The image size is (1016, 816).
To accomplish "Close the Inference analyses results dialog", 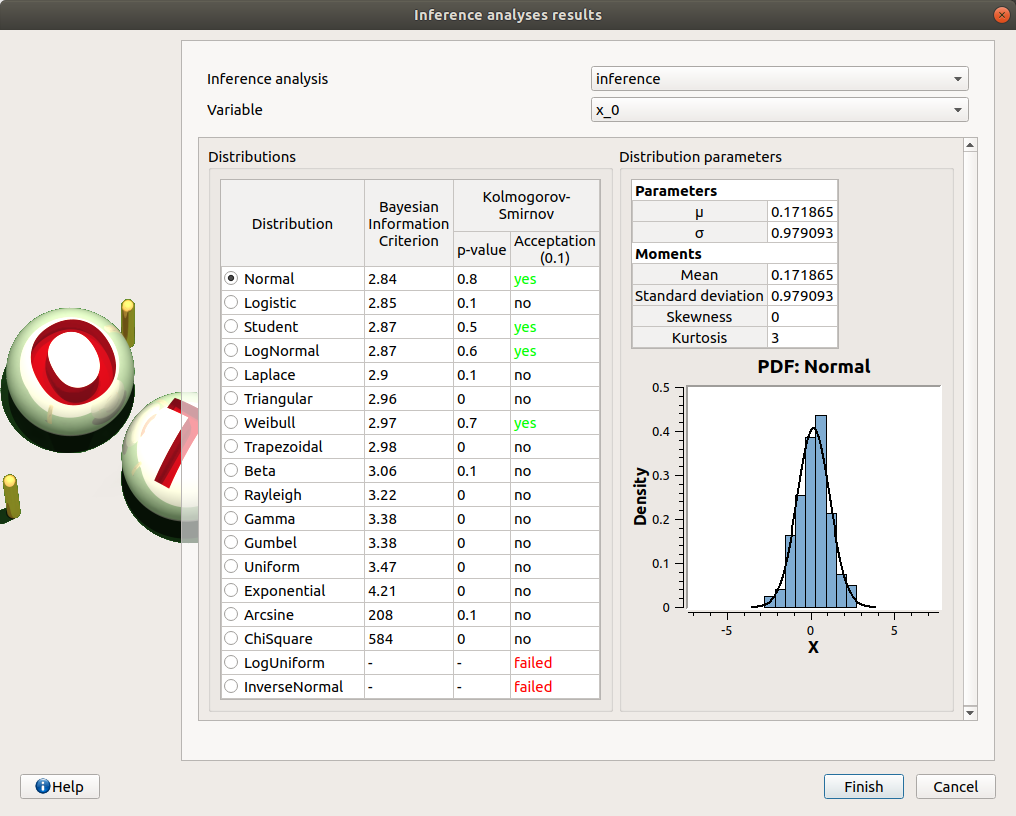I will [x=1001, y=15].
